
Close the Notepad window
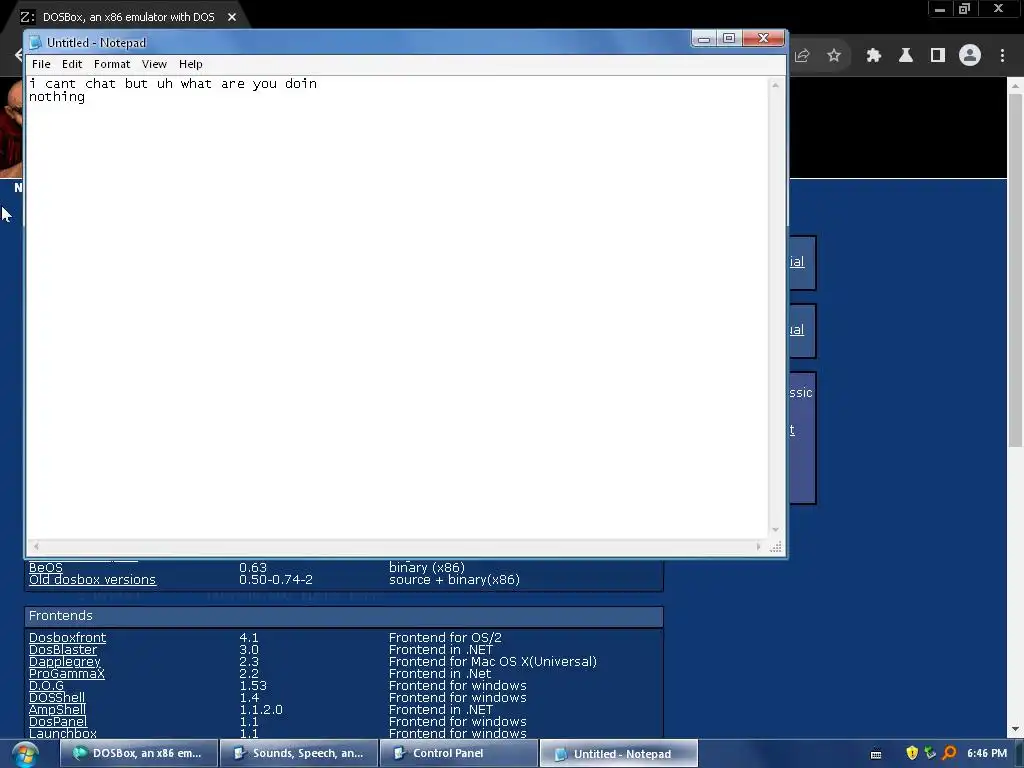[x=763, y=39]
